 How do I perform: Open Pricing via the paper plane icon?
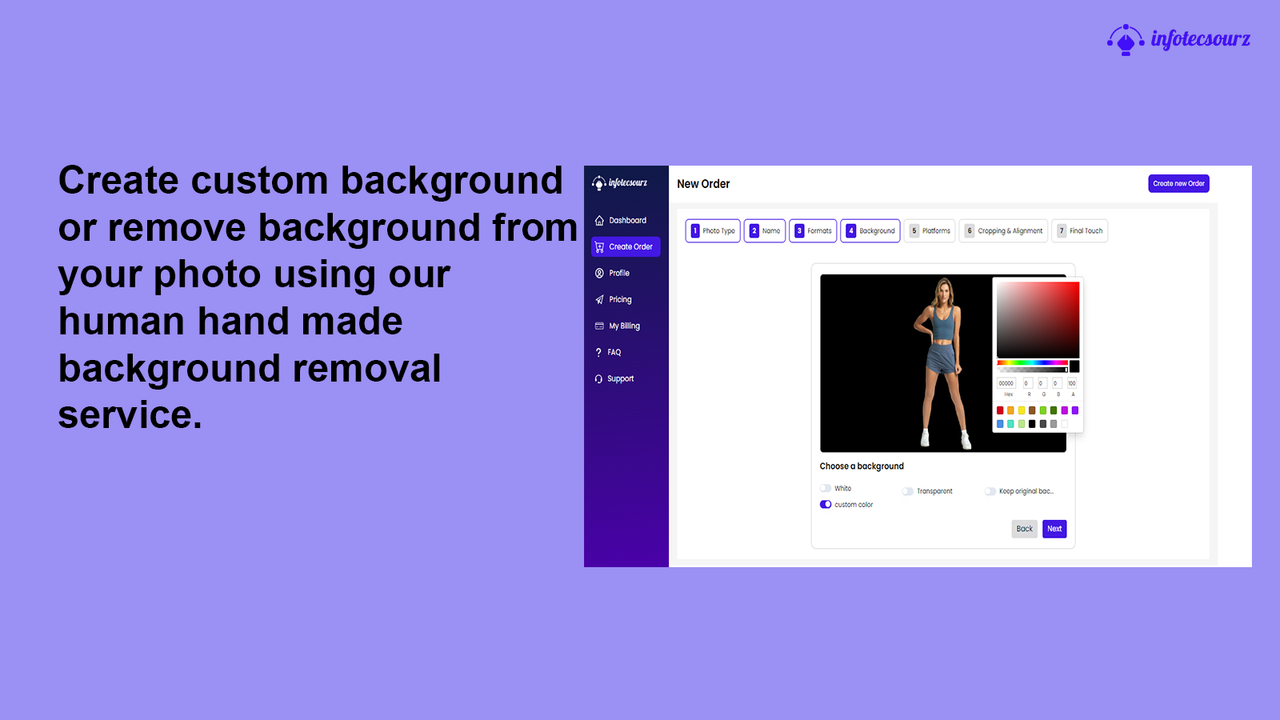599,299
